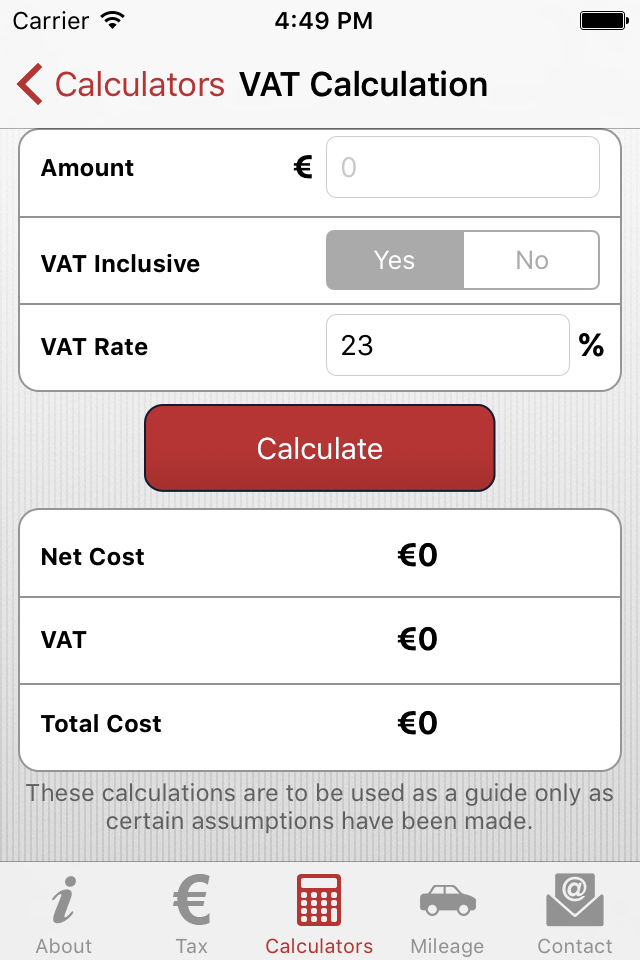The height and width of the screenshot is (960, 640).
Task: Focus the Amount input field
Action: [463, 167]
